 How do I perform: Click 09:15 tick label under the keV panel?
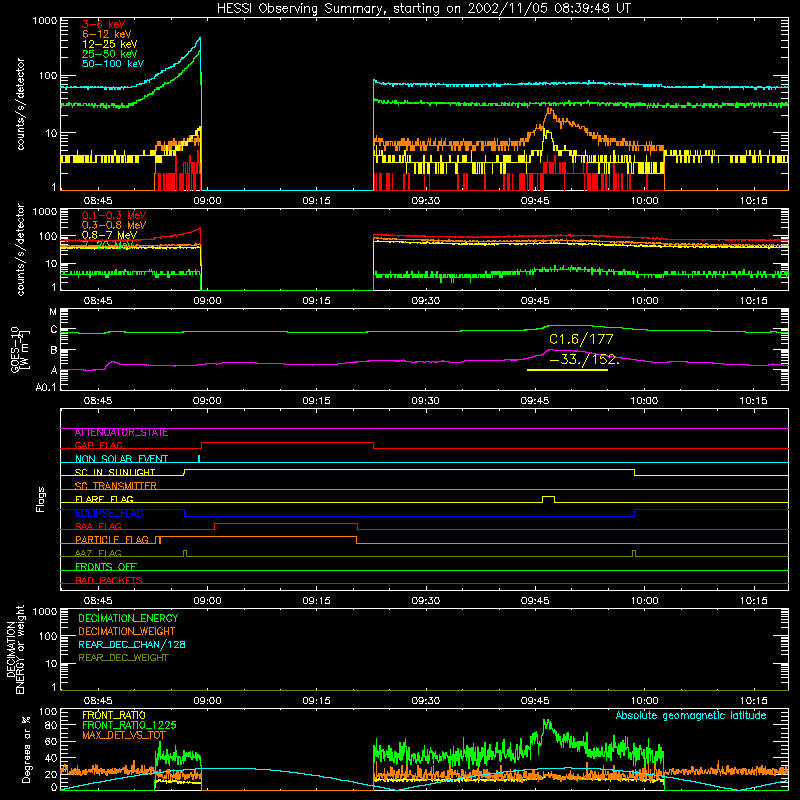click(316, 201)
